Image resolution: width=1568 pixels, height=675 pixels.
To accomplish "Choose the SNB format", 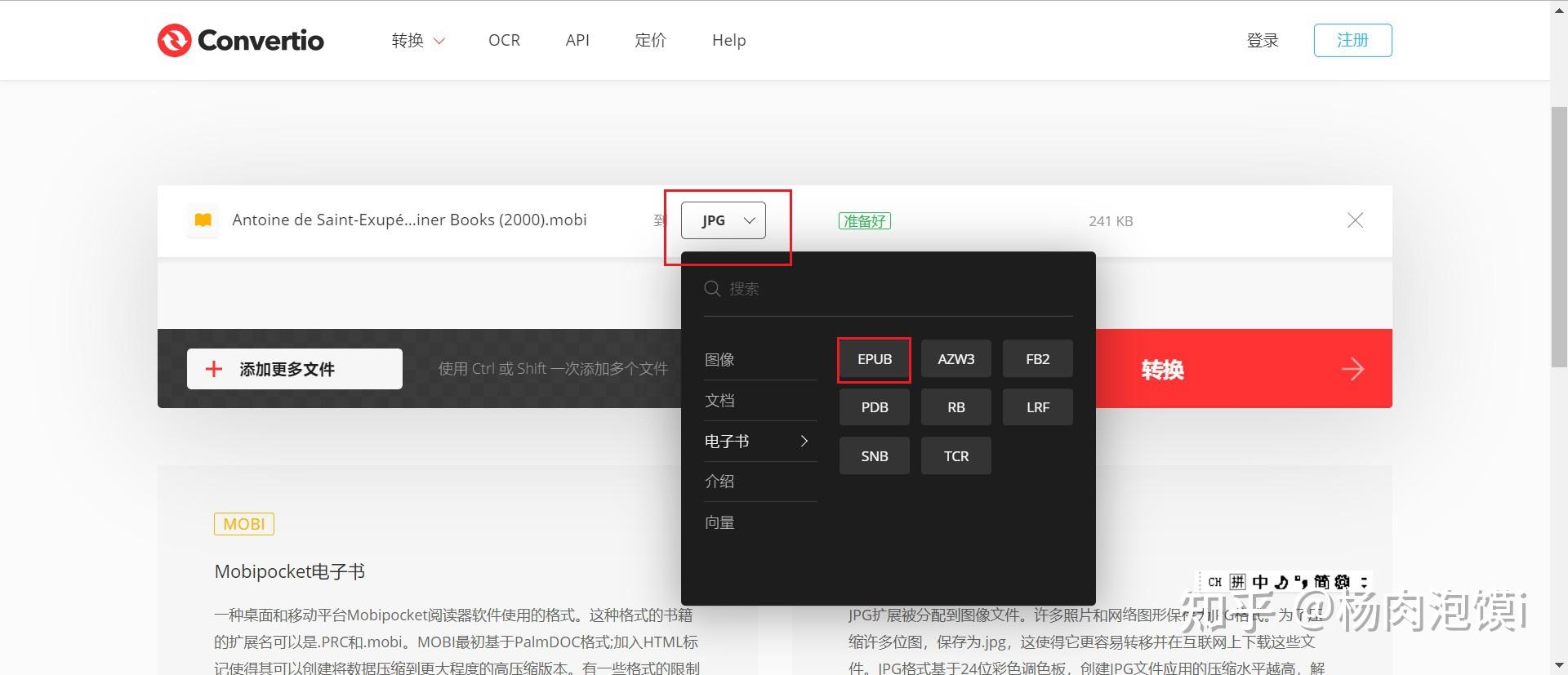I will pyautogui.click(x=874, y=456).
